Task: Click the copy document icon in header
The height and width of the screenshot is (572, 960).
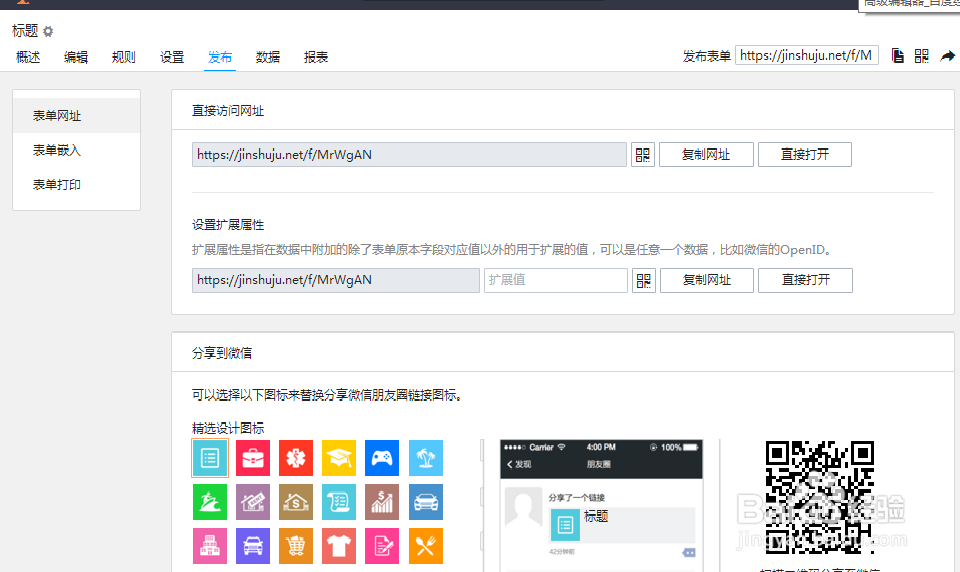Action: [x=898, y=56]
